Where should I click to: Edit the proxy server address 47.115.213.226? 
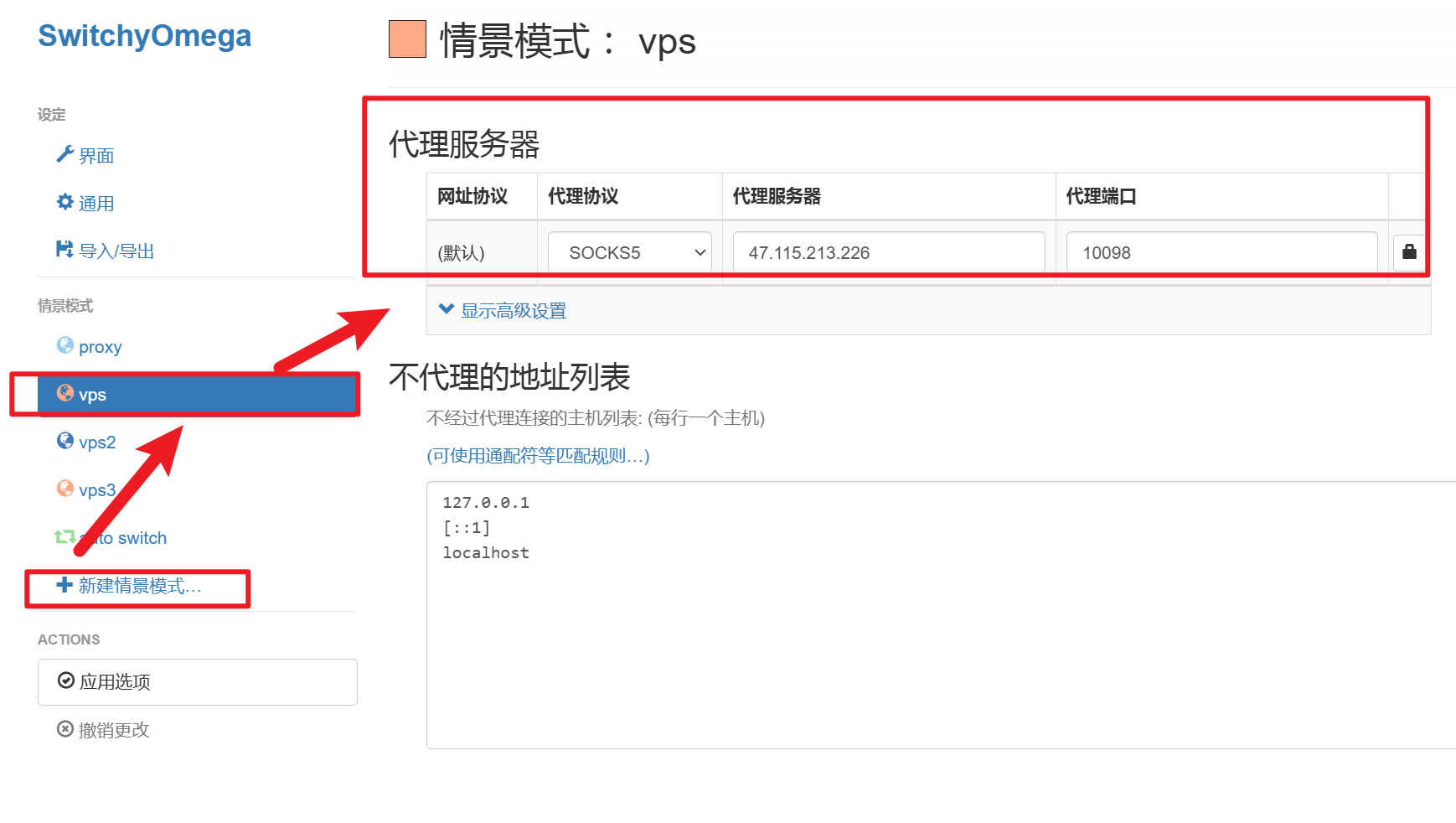coord(889,252)
